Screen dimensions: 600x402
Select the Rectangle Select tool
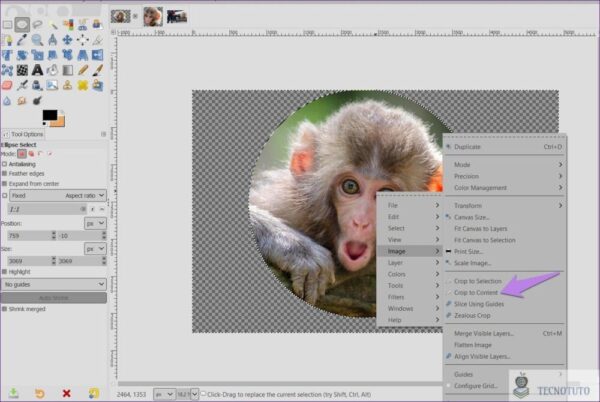(7, 25)
